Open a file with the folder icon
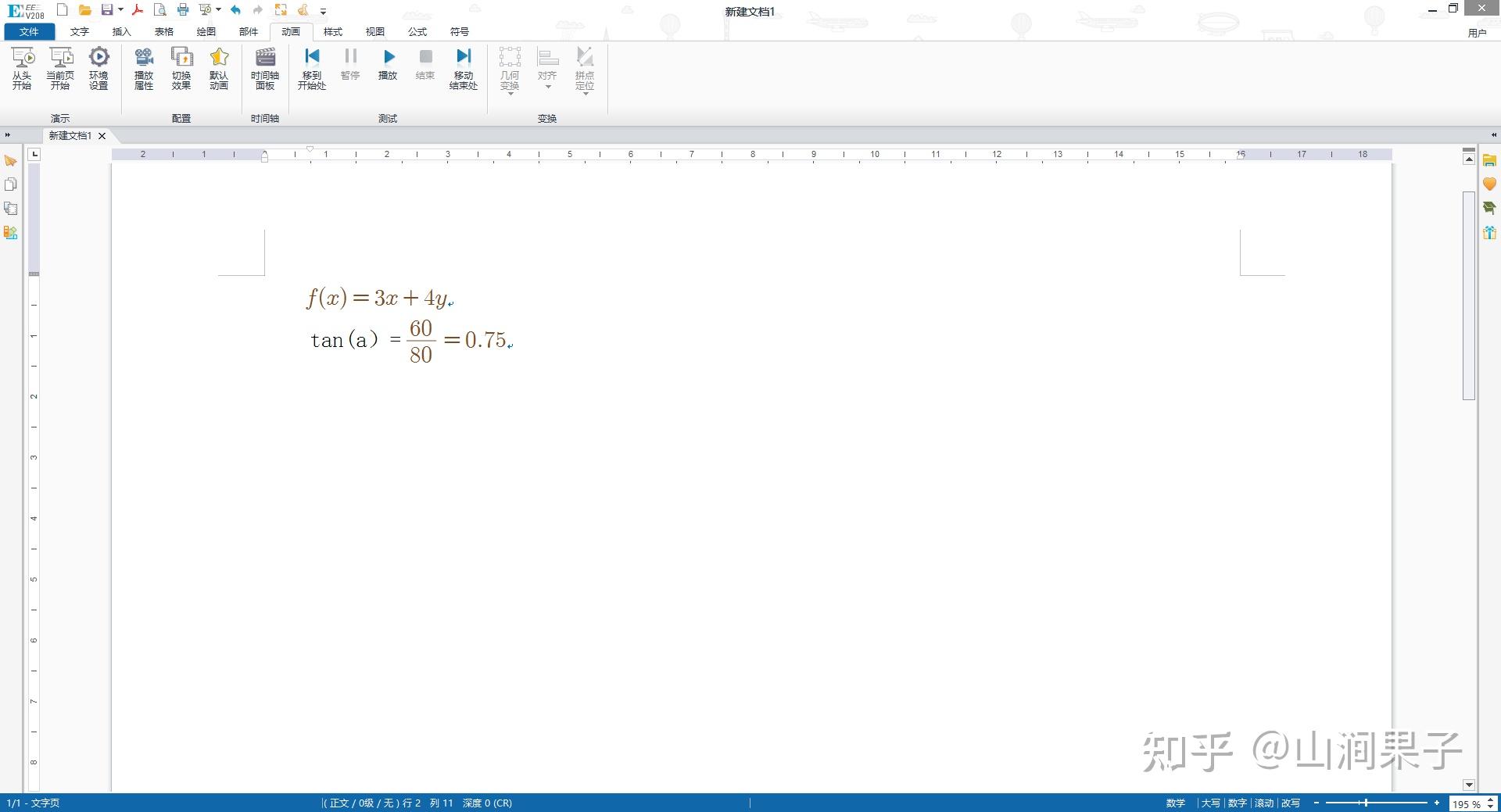Screen dimensions: 1501x812 pos(85,10)
